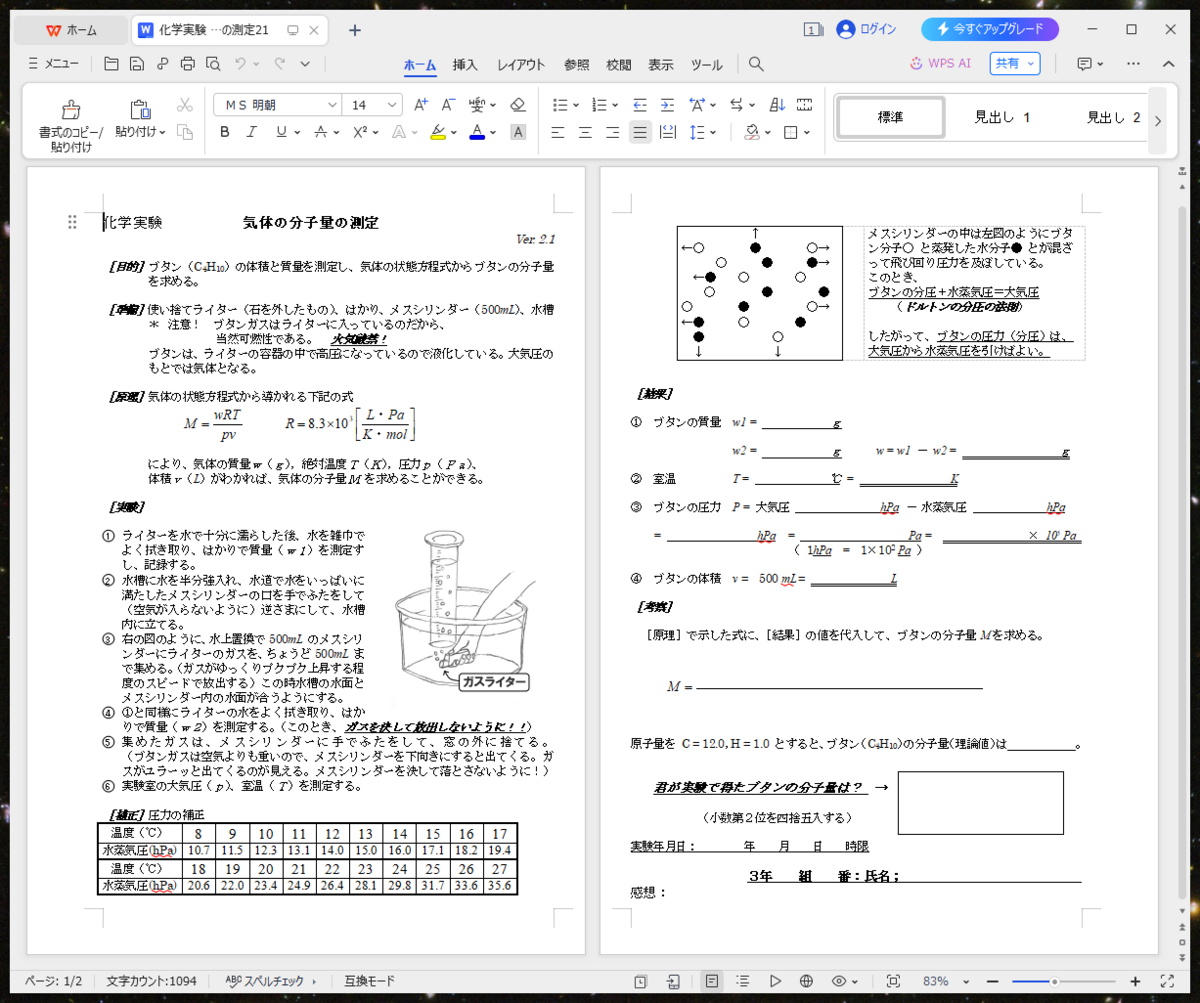Click the ログイン button
Screen dimensions: 1200x1003
pos(866,29)
